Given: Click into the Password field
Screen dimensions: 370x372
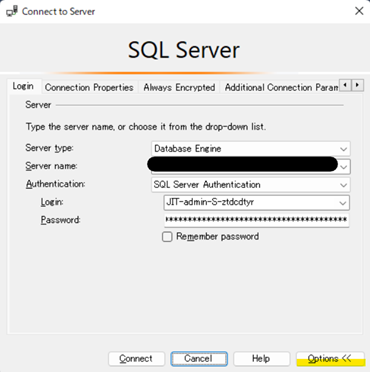Looking at the screenshot, I should pyautogui.click(x=257, y=220).
